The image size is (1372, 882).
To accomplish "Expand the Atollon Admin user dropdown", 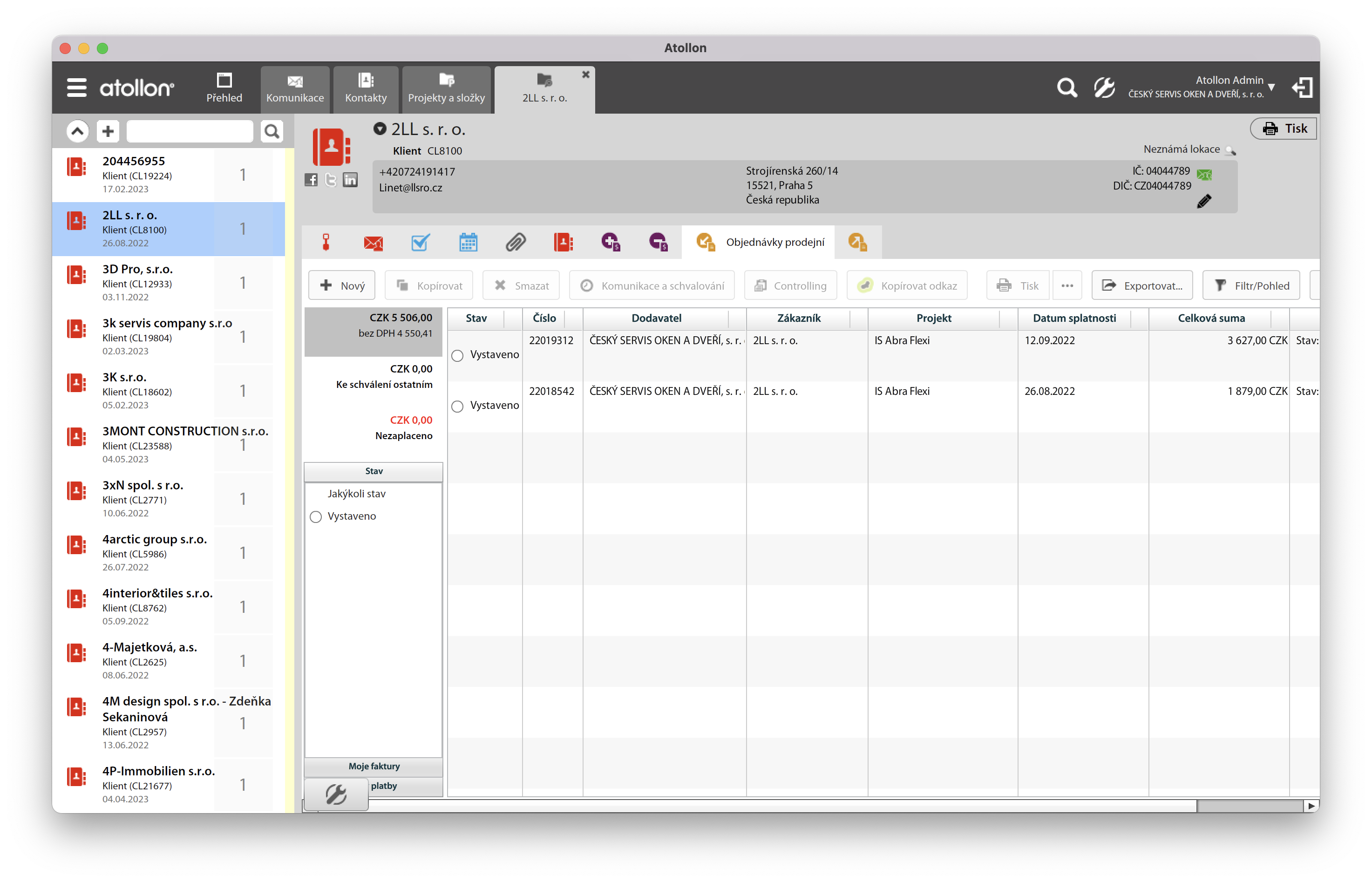I will (1271, 88).
